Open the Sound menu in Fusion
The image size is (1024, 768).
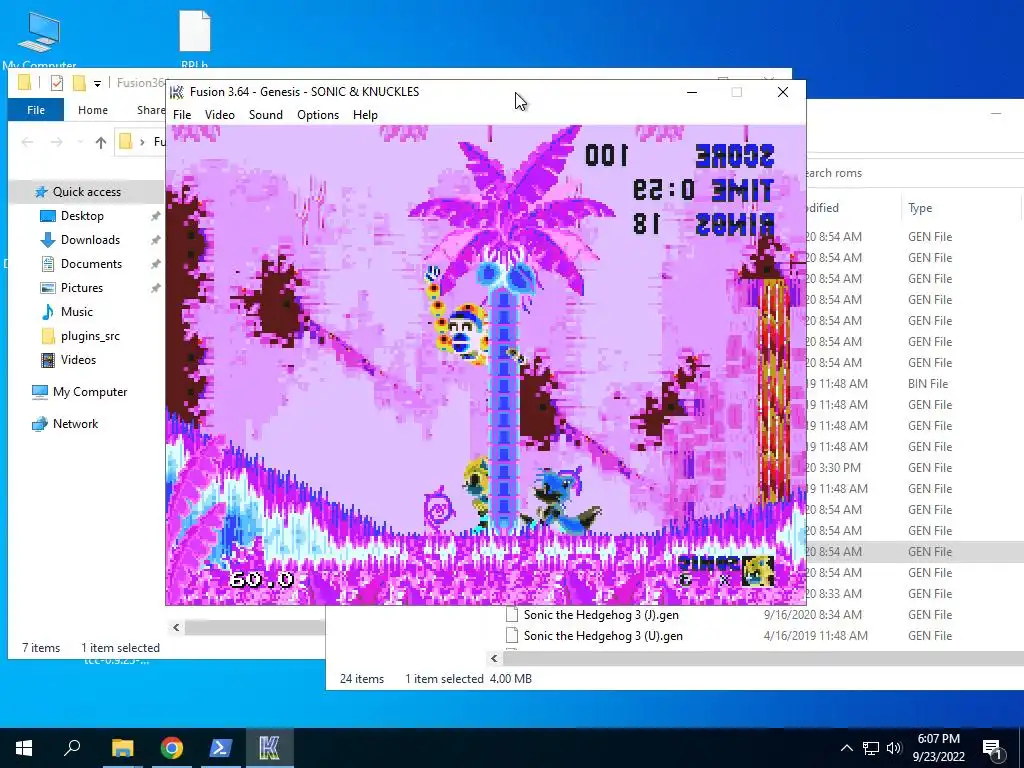point(265,115)
